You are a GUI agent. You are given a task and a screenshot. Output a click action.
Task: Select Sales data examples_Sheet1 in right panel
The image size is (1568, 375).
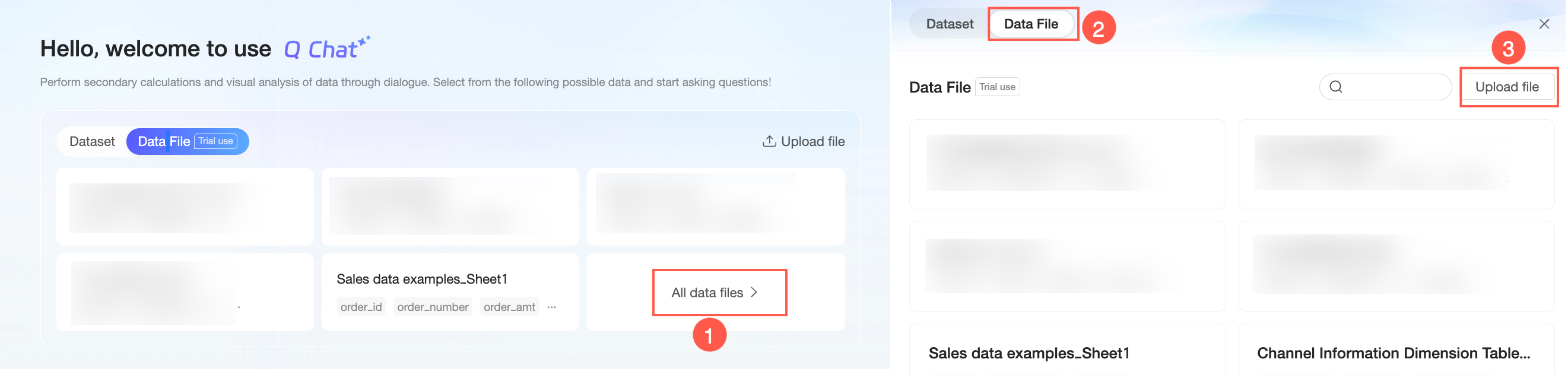pos(1028,353)
